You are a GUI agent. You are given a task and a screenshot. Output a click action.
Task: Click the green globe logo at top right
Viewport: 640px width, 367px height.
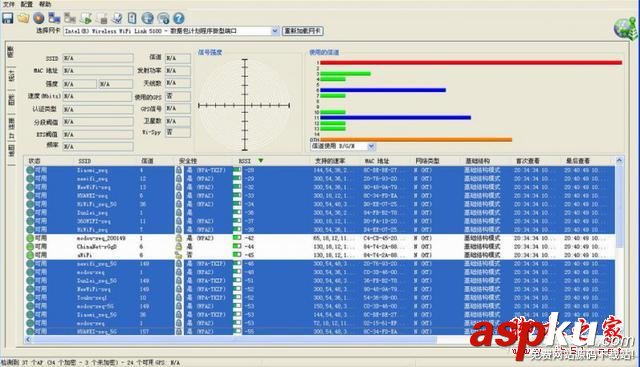tap(625, 29)
